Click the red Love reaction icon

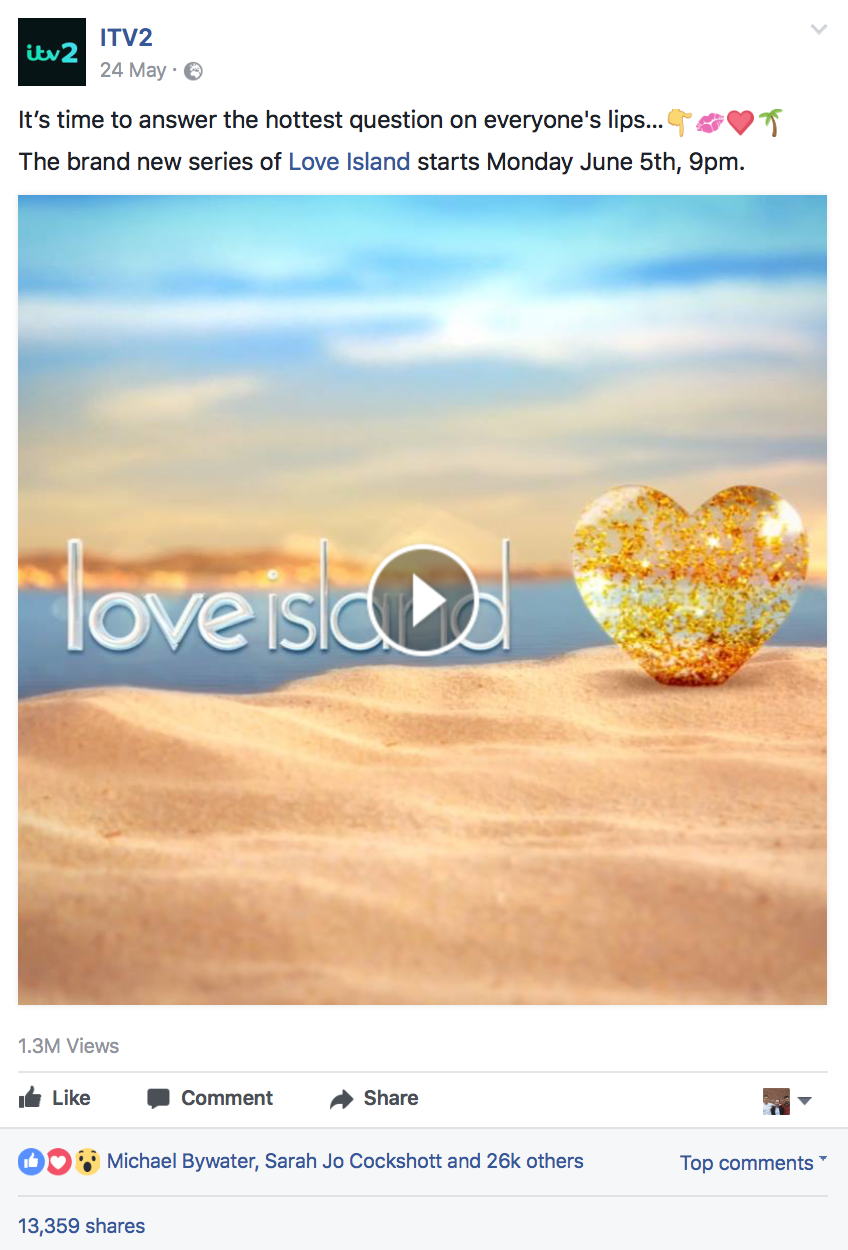point(59,1162)
